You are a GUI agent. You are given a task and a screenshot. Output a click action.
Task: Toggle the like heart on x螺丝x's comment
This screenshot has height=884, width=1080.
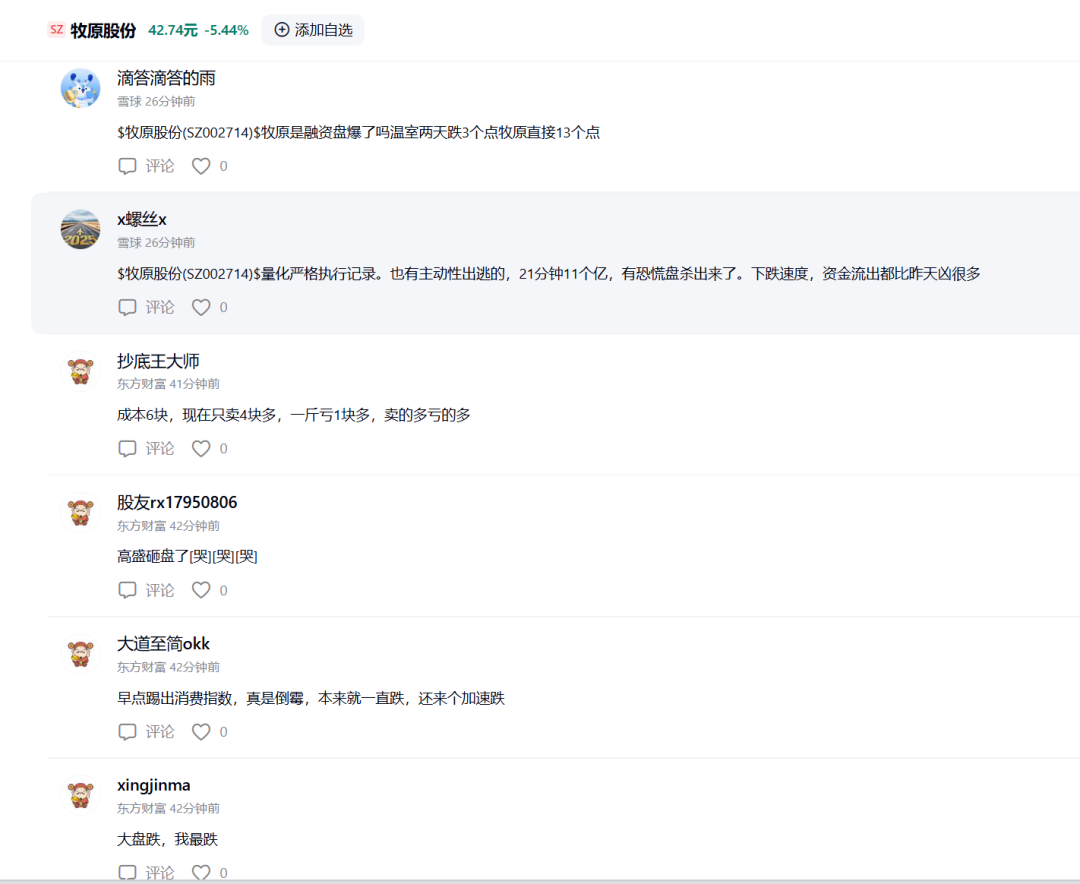coord(200,307)
